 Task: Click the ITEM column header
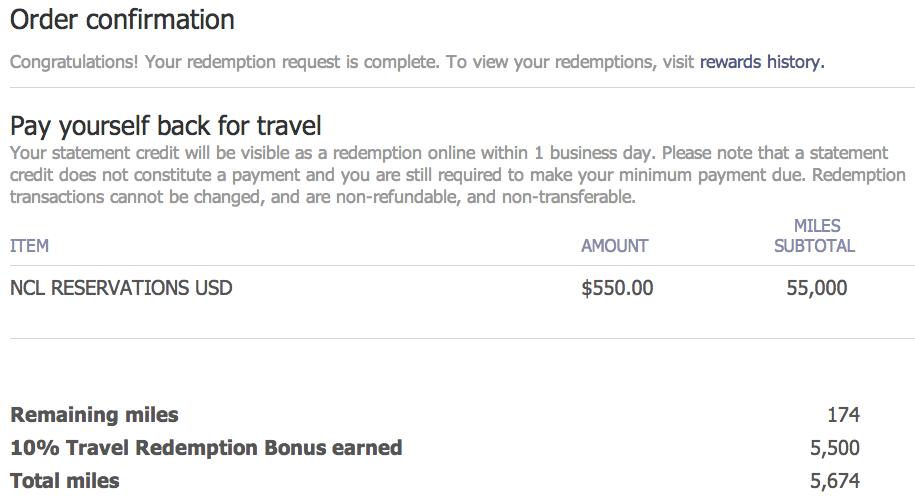pyautogui.click(x=29, y=246)
